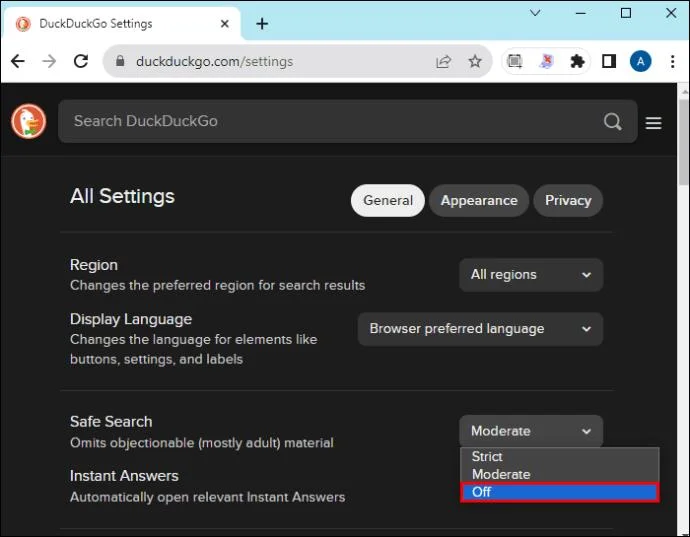Open the All regions dropdown
The image size is (690, 537).
[x=531, y=275]
